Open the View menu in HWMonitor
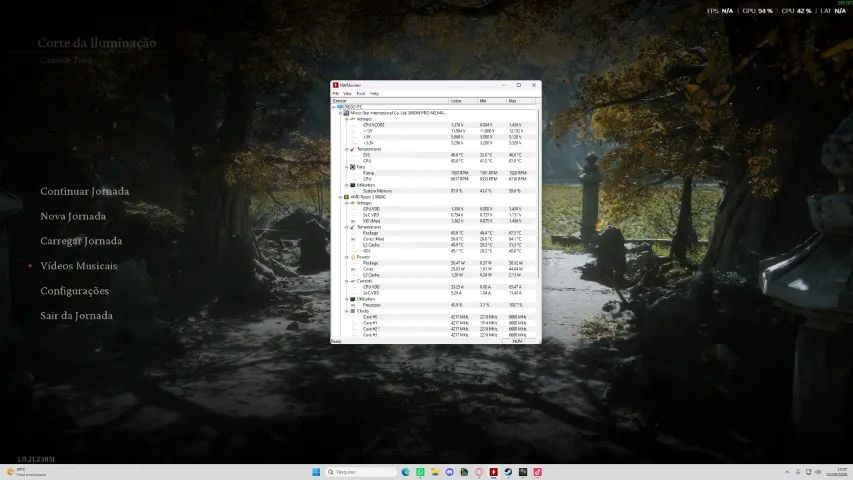This screenshot has height=480, width=853. (x=347, y=94)
